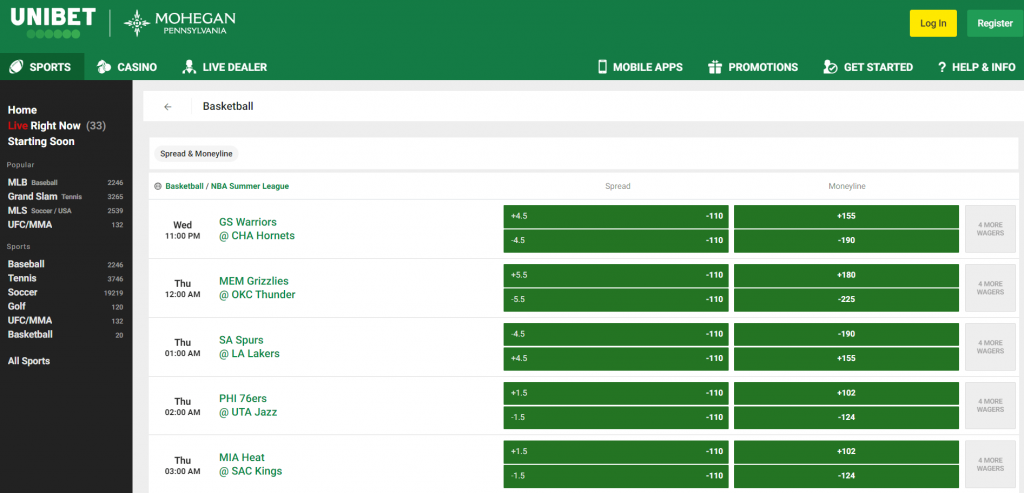Open Get Started menu item
This screenshot has height=493, width=1024.
pyautogui.click(x=868, y=67)
